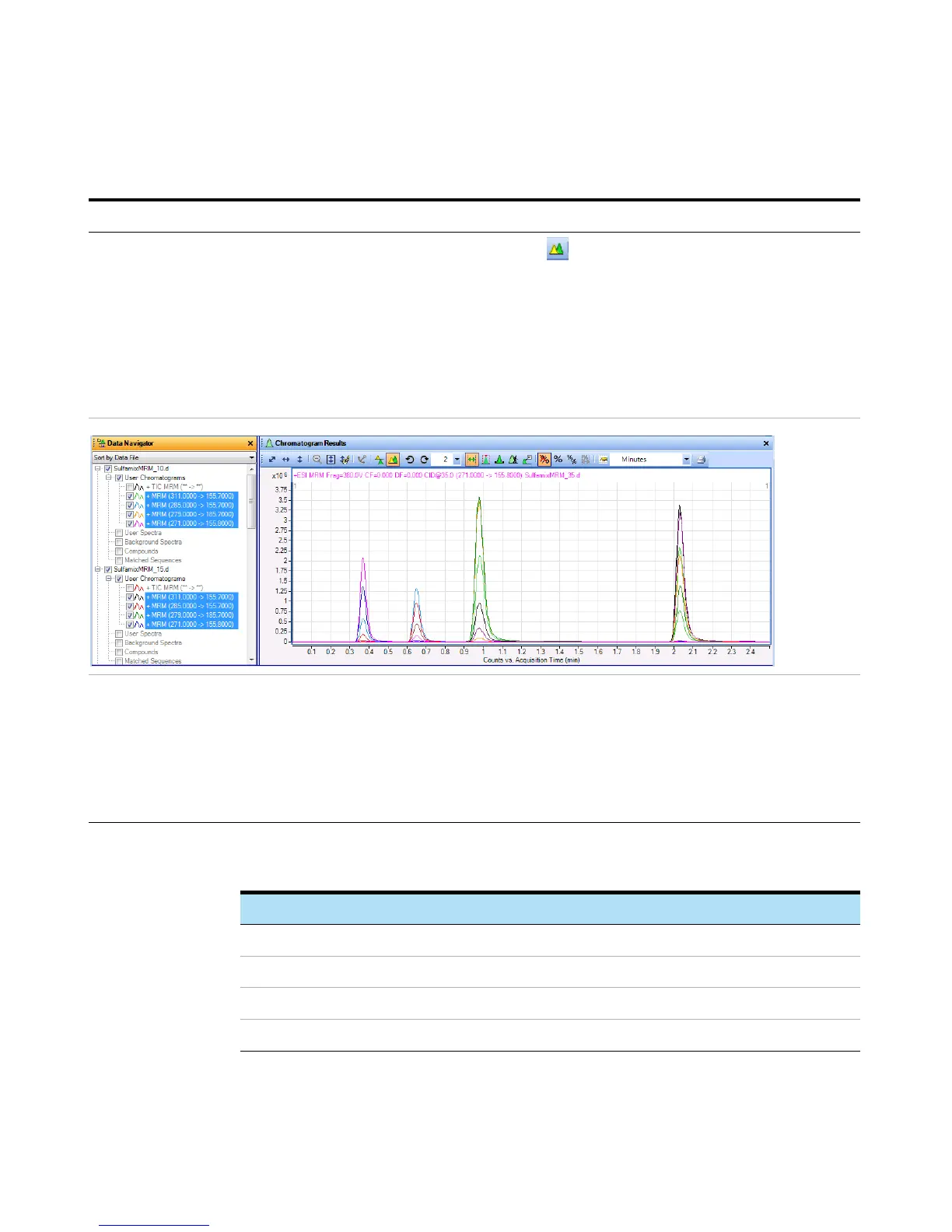Click magenta trace icon of MRM 271.0000 in SulfamixMRM_10.d

point(139,523)
